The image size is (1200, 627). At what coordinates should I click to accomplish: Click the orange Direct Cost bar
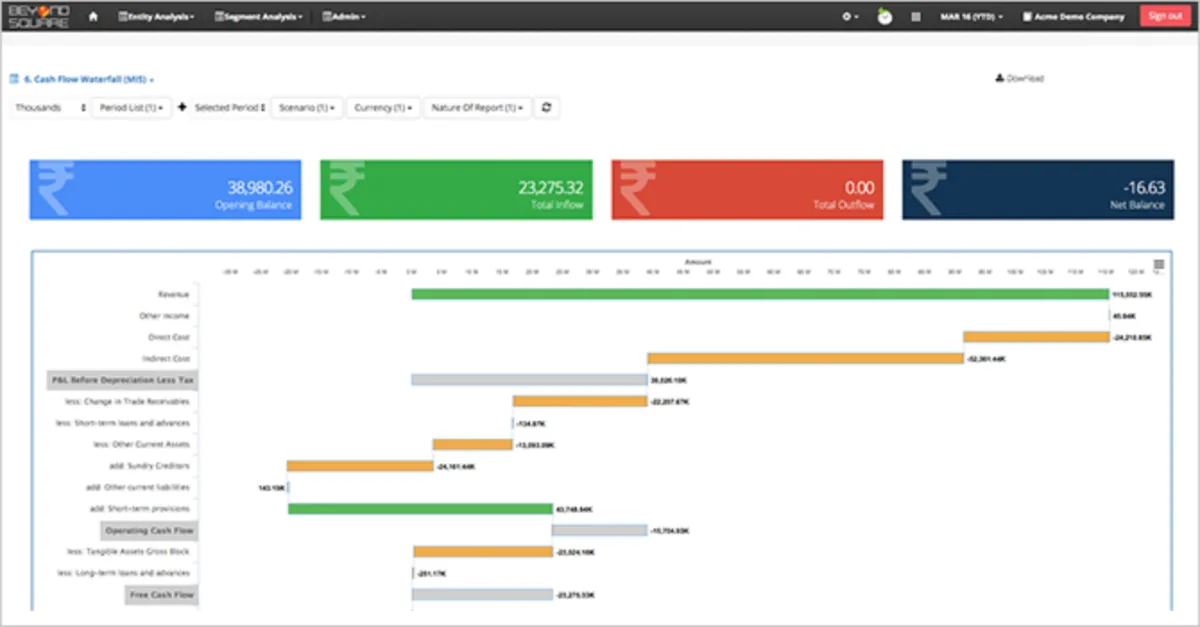click(x=1036, y=337)
